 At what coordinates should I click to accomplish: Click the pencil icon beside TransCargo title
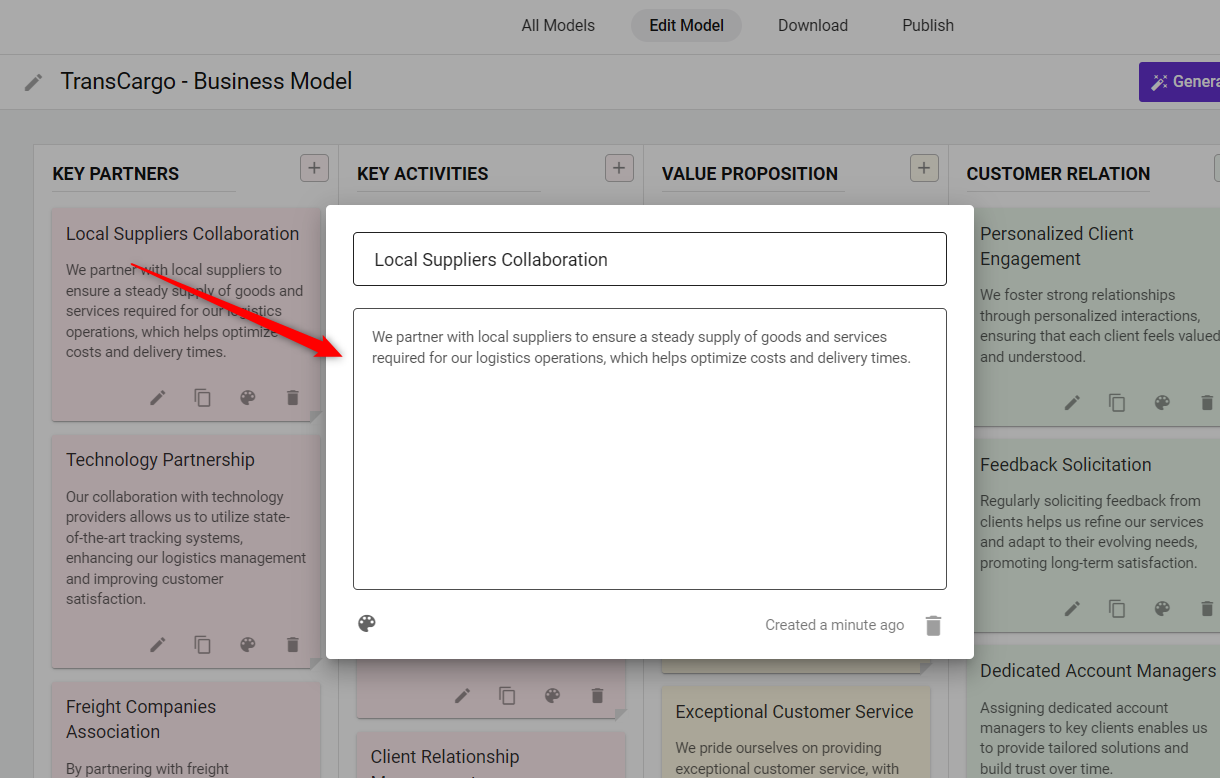tap(34, 82)
